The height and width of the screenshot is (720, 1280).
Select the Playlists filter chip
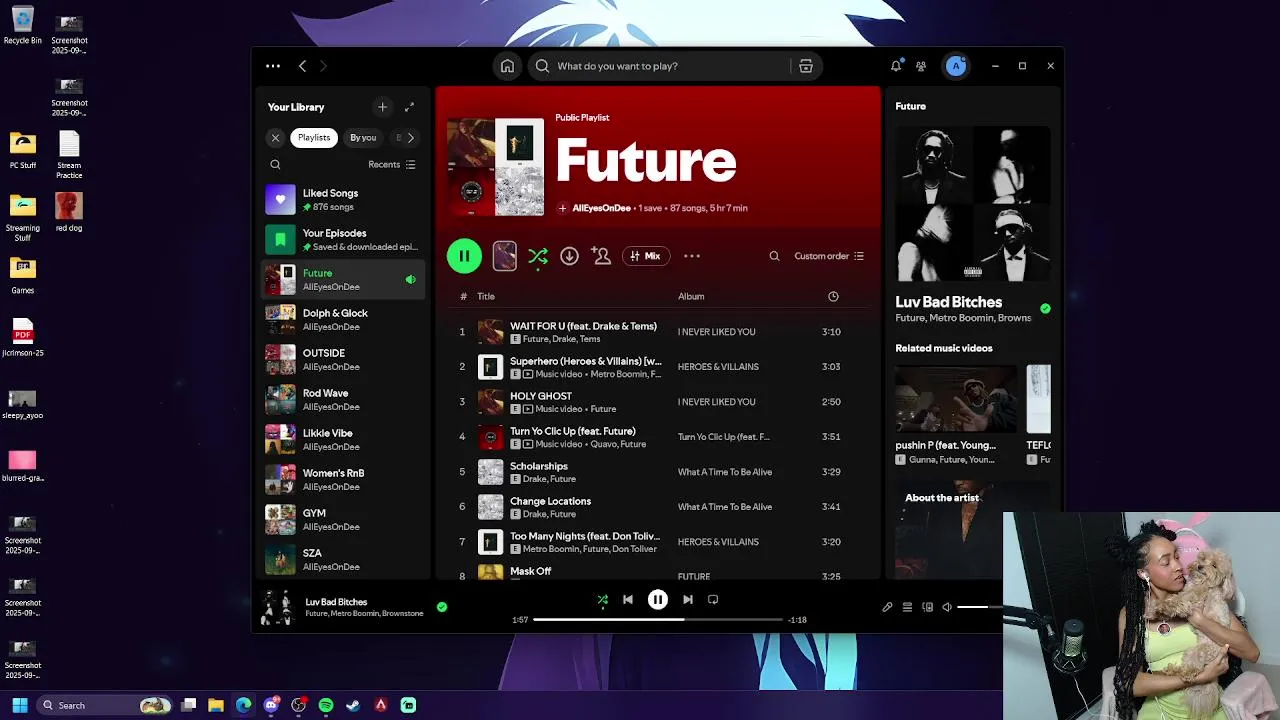(x=314, y=138)
